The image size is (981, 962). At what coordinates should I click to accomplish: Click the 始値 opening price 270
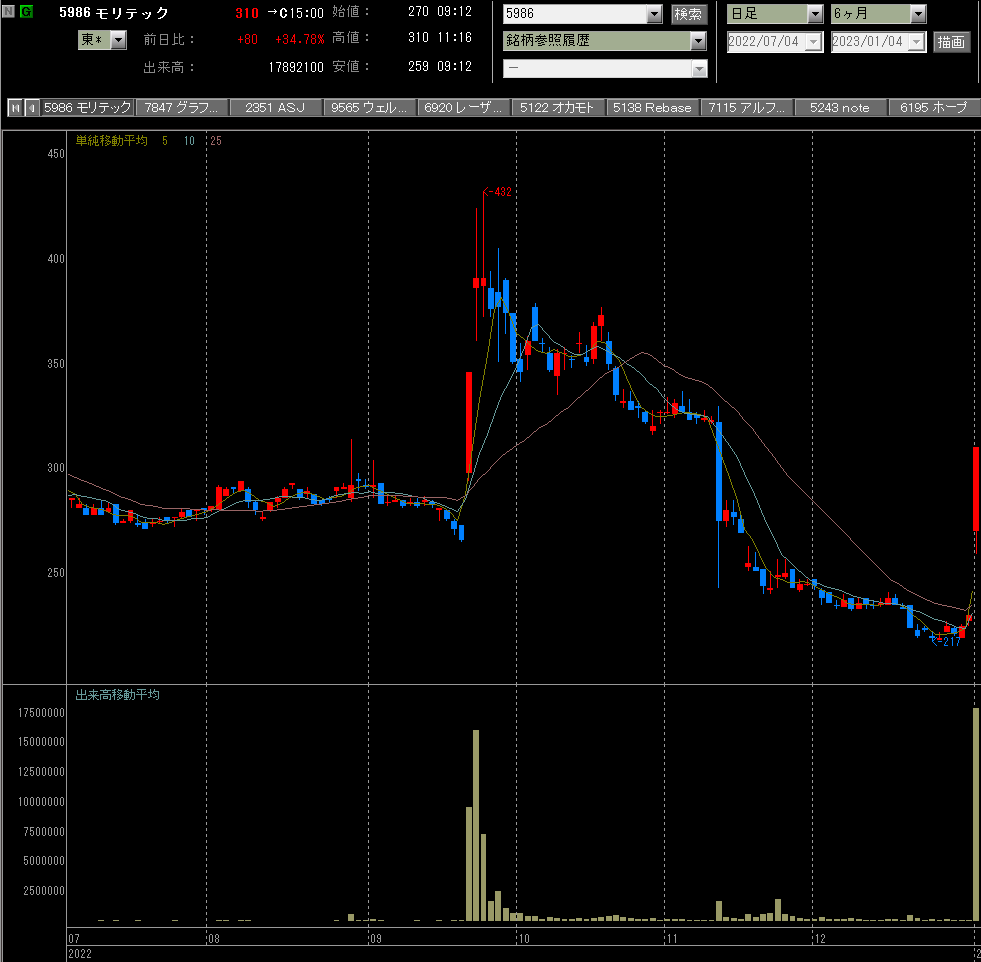pos(418,11)
